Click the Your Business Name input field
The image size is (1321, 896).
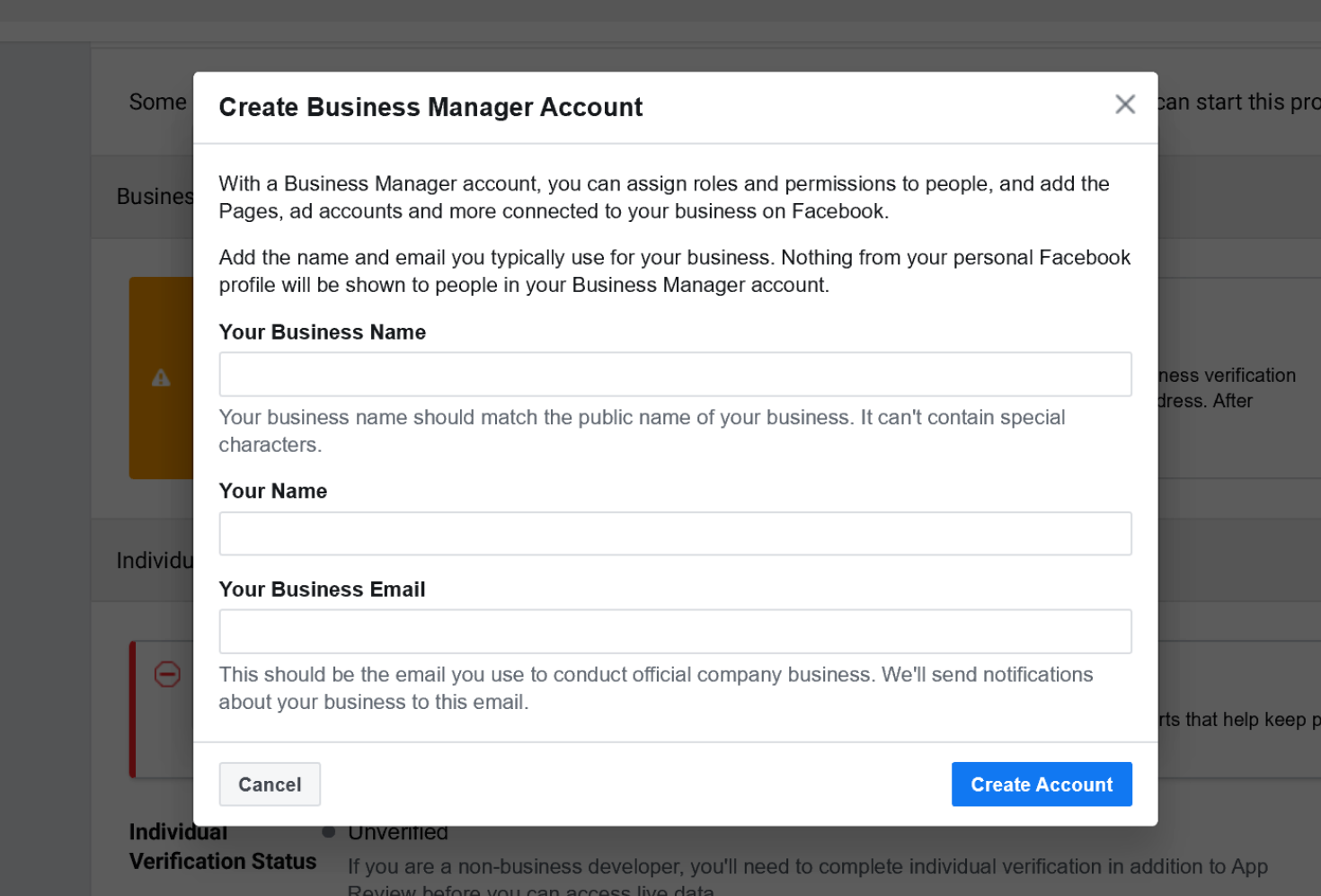(x=675, y=374)
